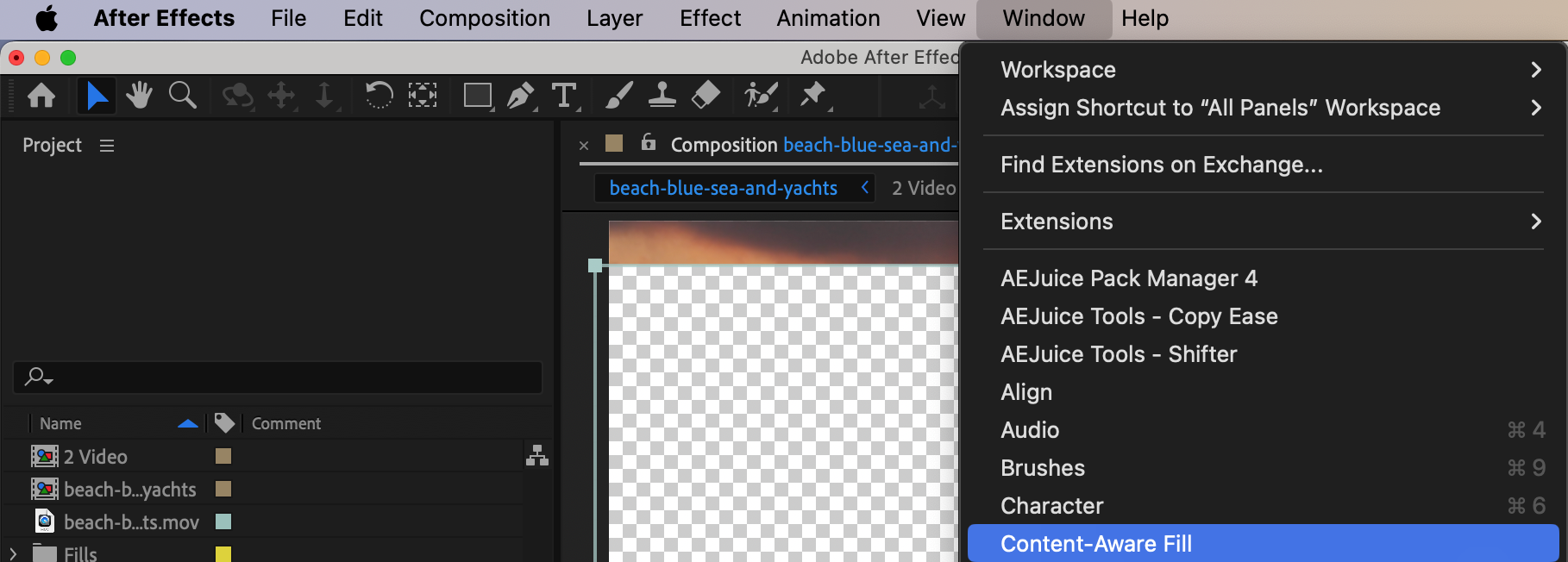The width and height of the screenshot is (1568, 562).
Task: Select the Clone Stamp tool
Action: (662, 95)
